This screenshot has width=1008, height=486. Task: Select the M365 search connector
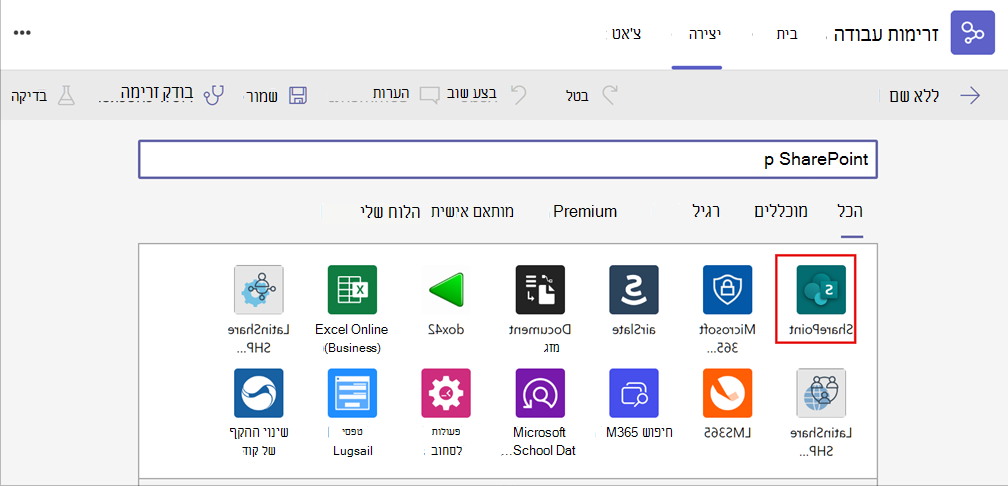(634, 393)
